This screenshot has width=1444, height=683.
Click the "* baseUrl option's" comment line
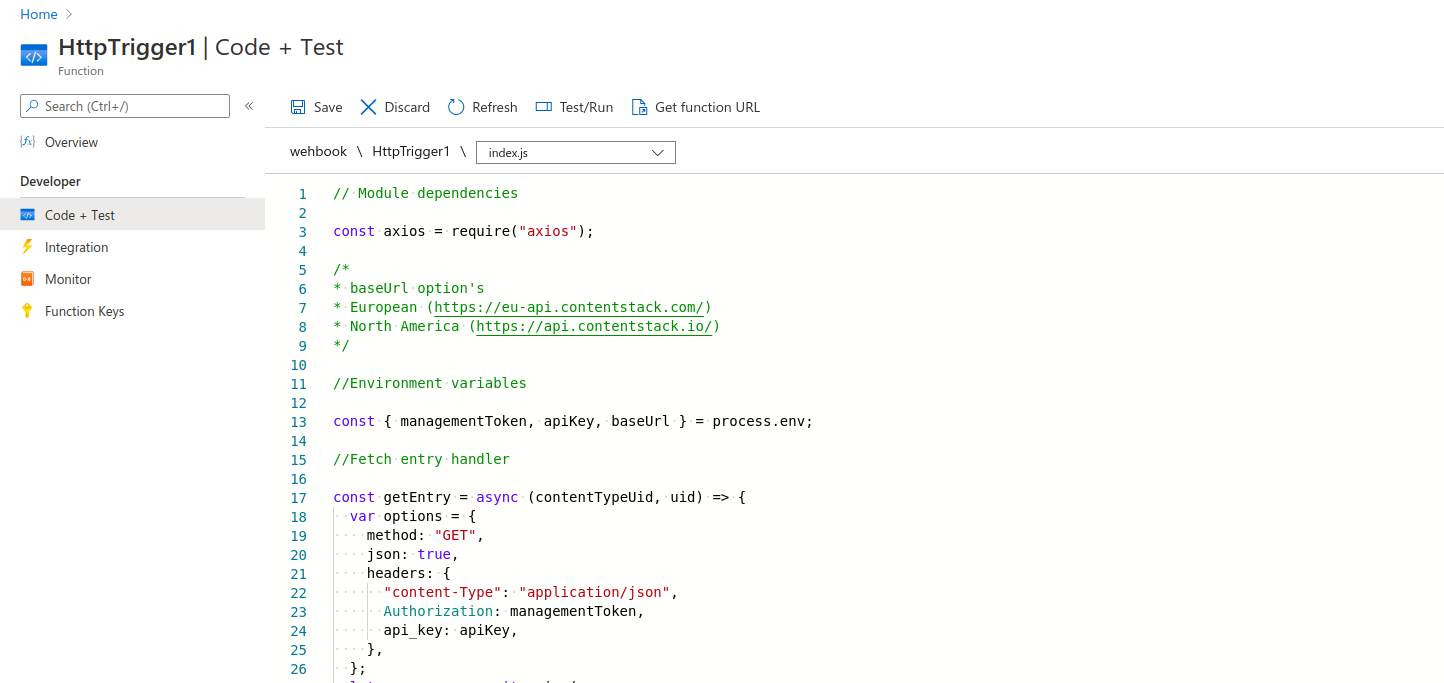(409, 288)
